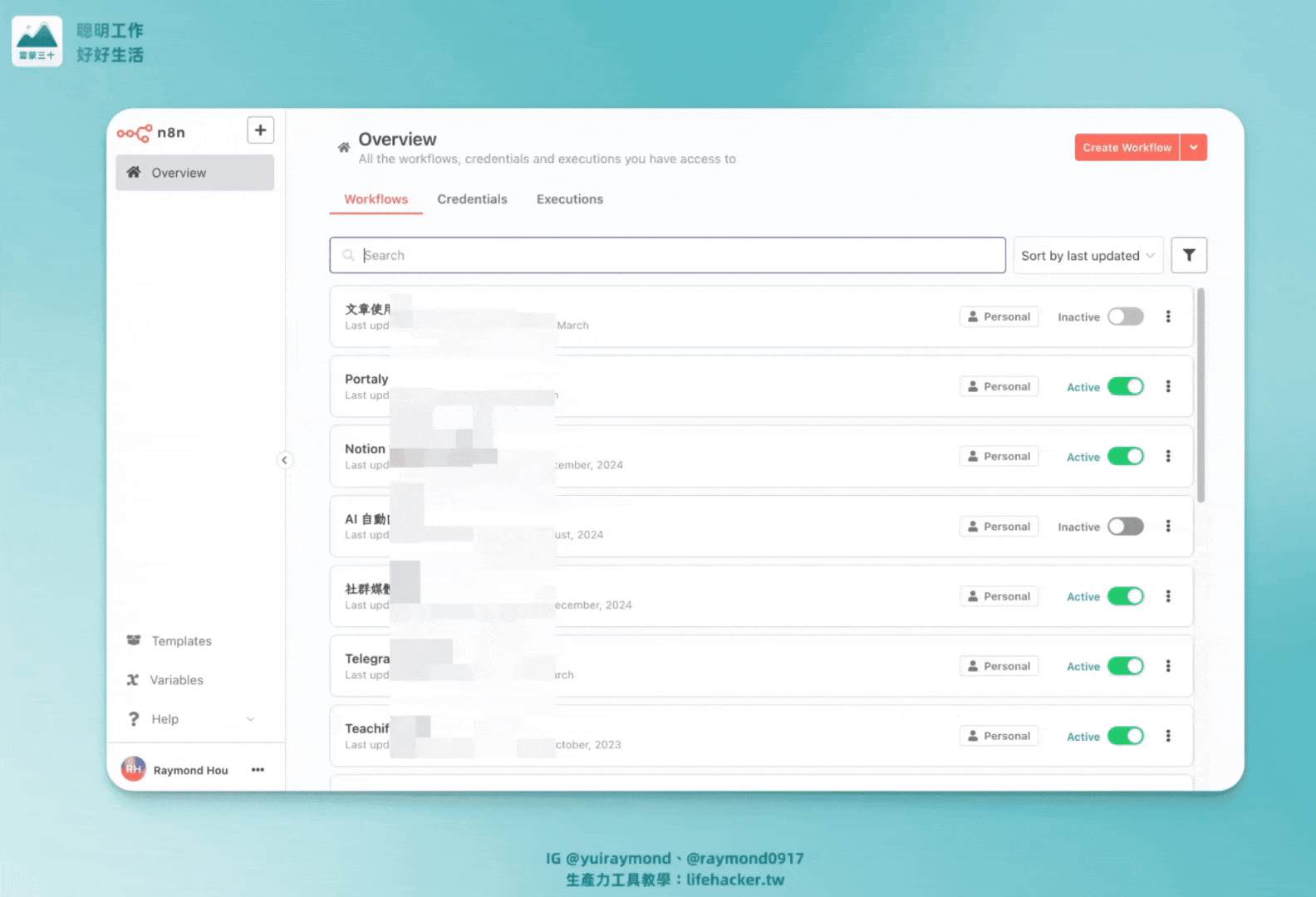Open the Notion workflow title
Screen dimensions: 1316x897
coord(366,448)
